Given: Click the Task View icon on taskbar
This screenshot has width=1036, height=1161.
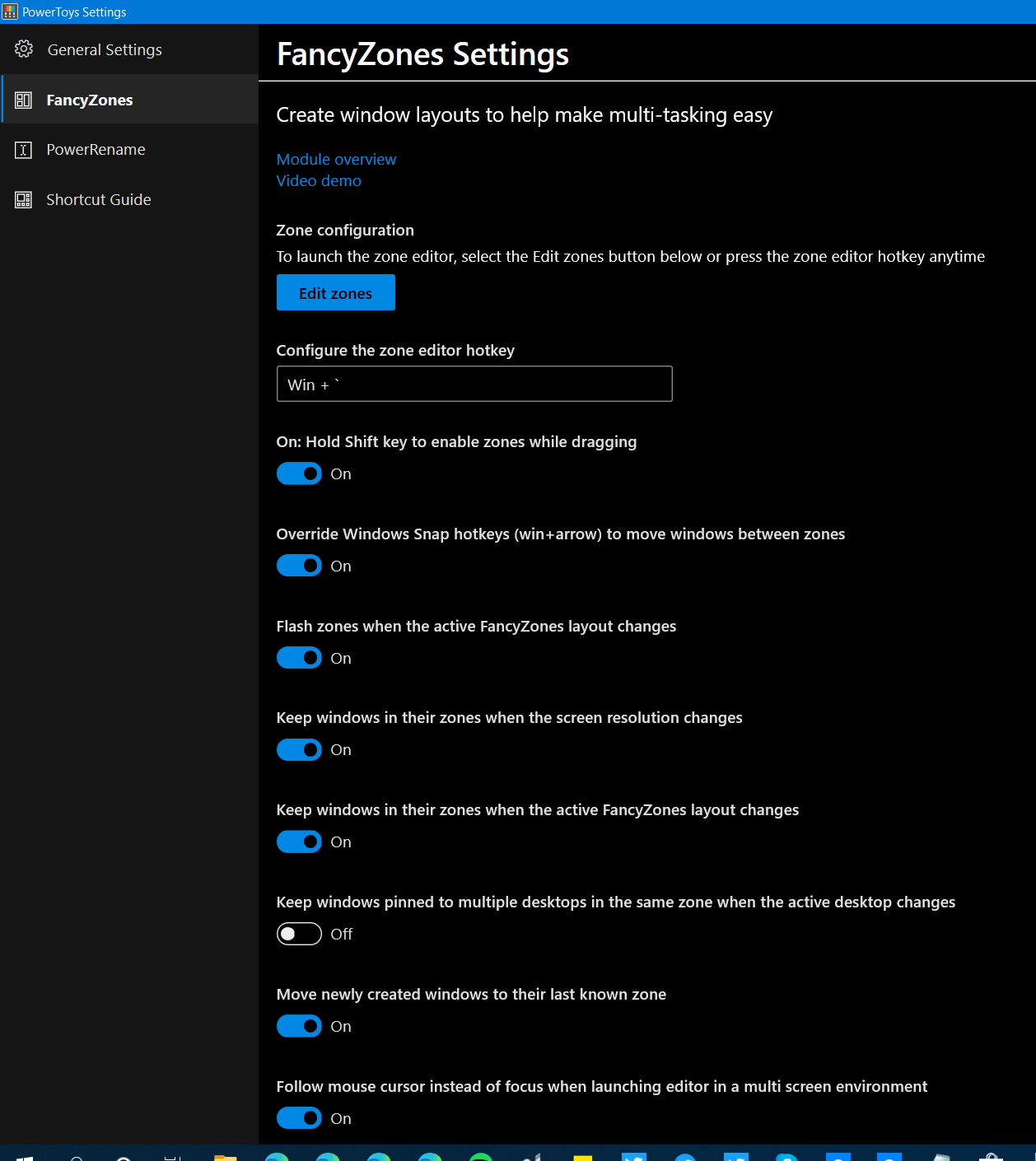Looking at the screenshot, I should pyautogui.click(x=173, y=1156).
